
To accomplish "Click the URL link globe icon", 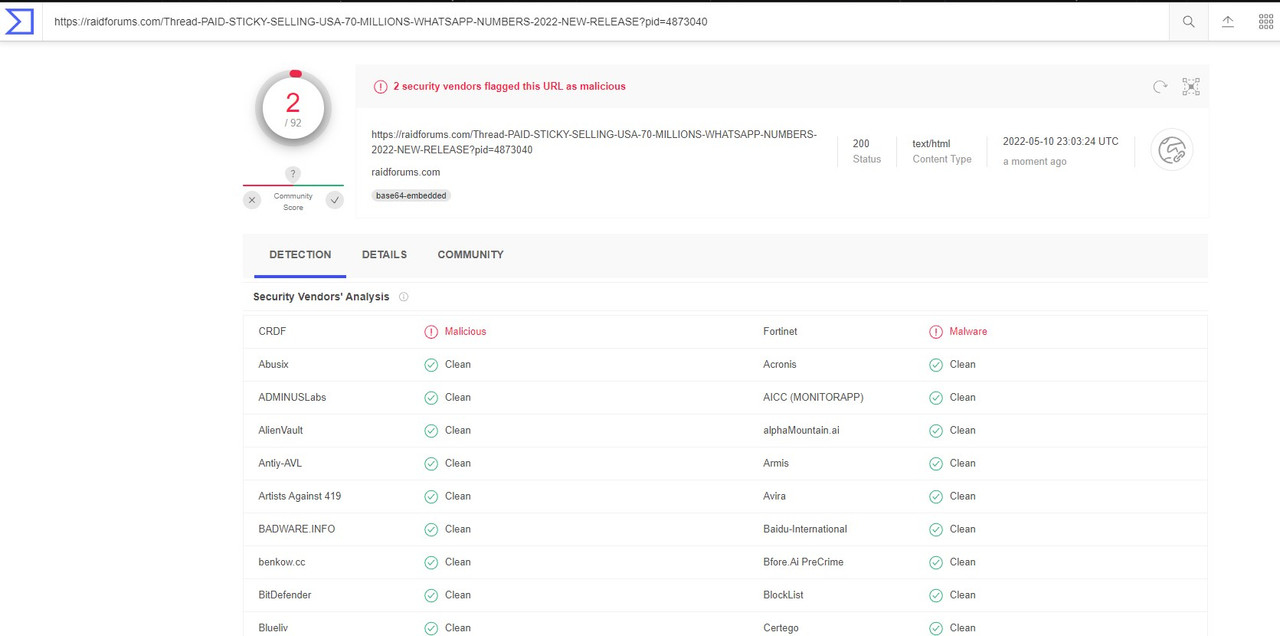I will 1171,151.
